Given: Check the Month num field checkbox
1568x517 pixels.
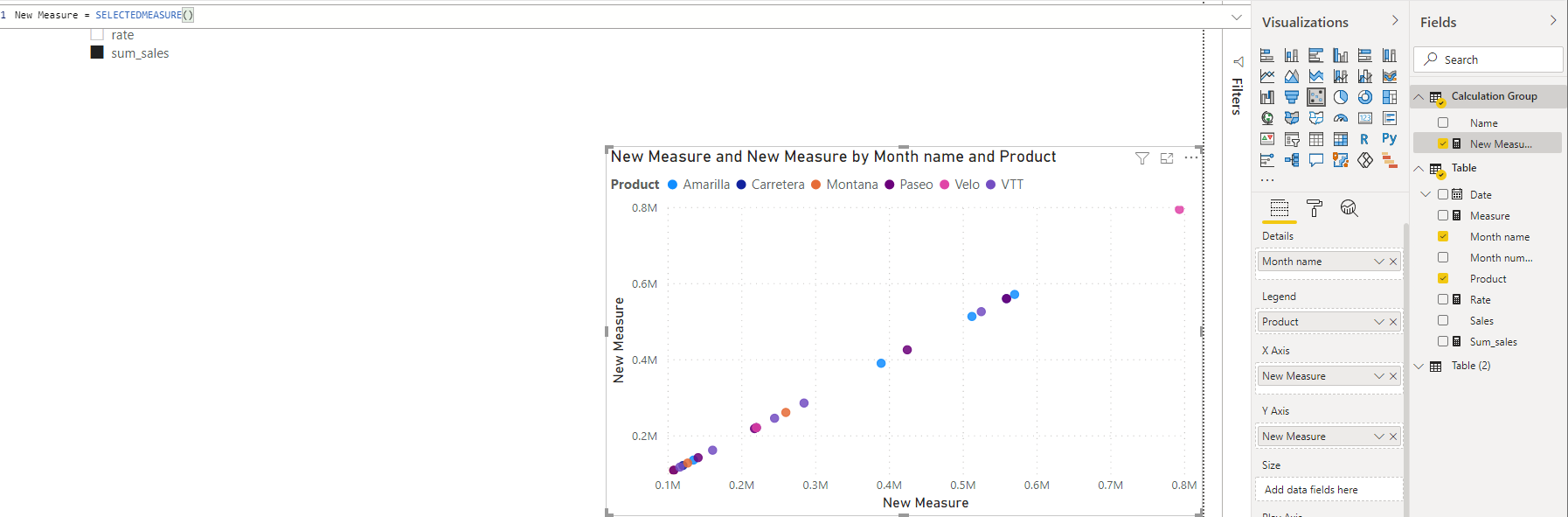Looking at the screenshot, I should point(1443,257).
